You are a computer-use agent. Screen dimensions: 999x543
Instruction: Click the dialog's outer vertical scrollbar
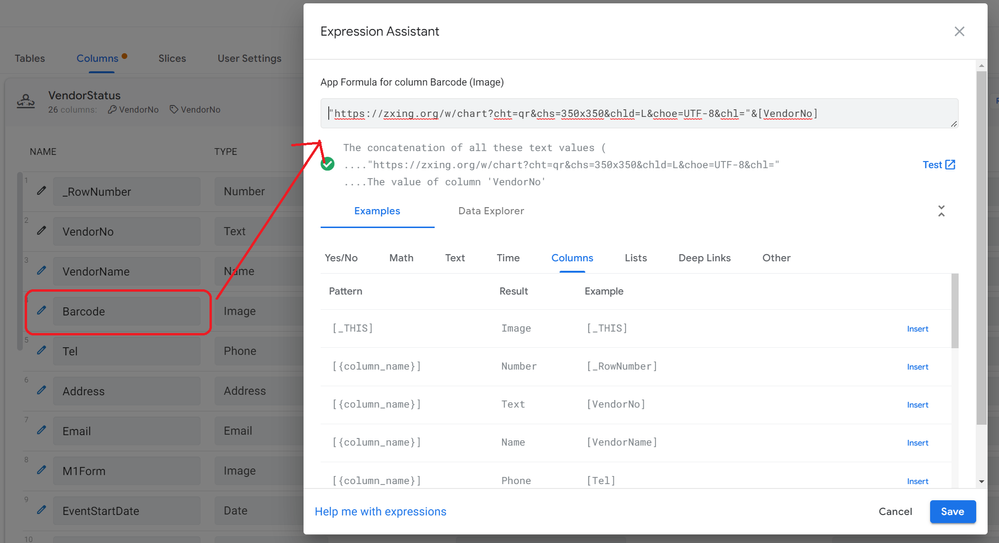[x=981, y=249]
